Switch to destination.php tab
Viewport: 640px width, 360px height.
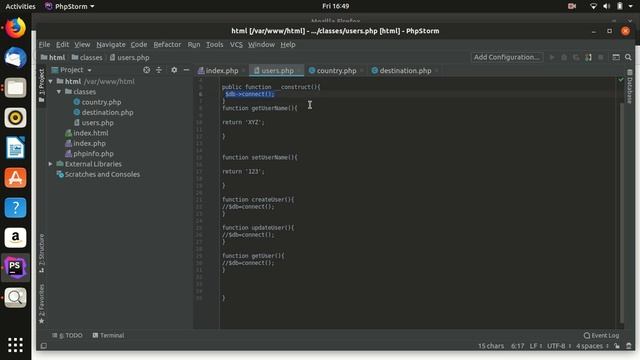tap(404, 71)
